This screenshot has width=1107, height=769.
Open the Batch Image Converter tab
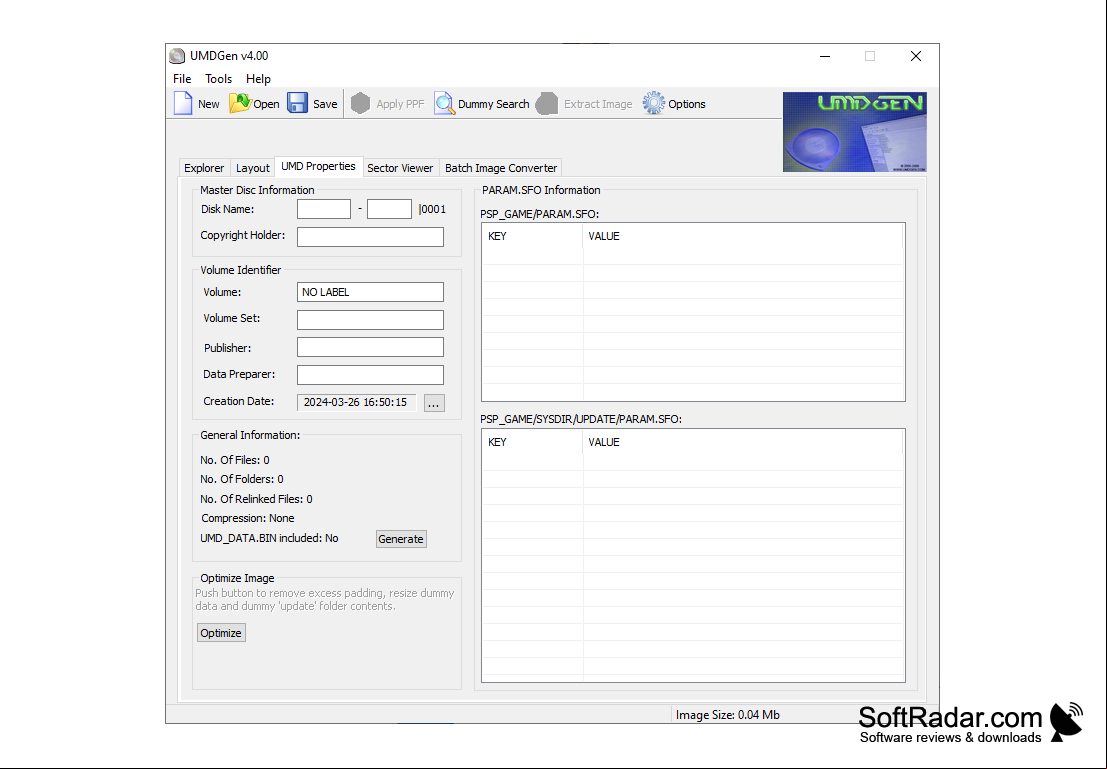(501, 168)
